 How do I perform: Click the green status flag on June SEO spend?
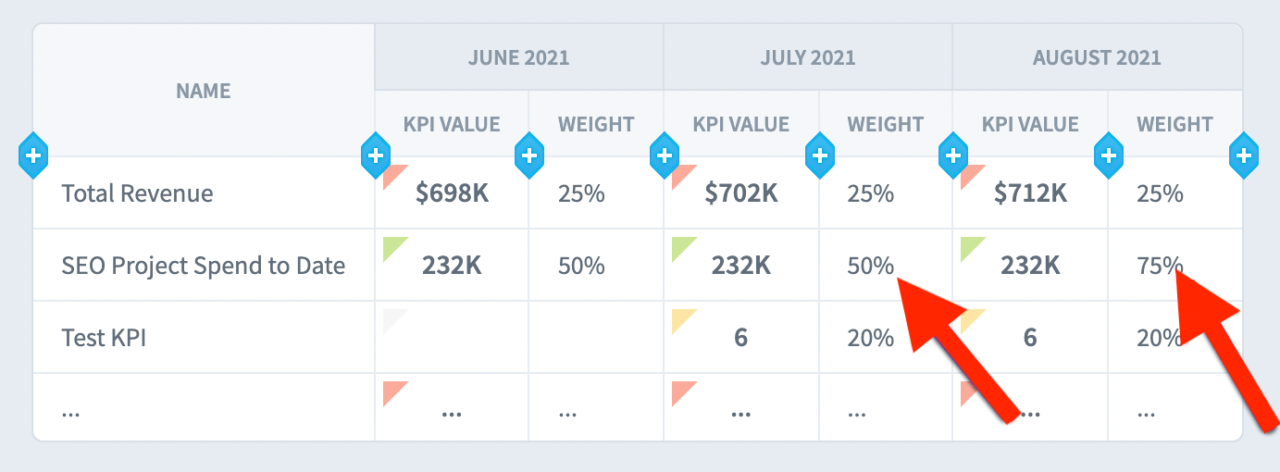[393, 247]
